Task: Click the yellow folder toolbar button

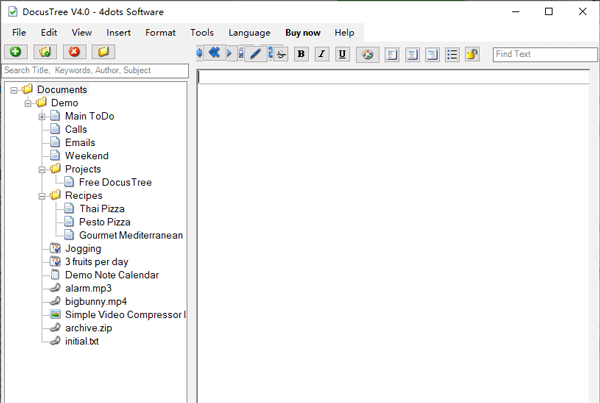Action: [103, 52]
